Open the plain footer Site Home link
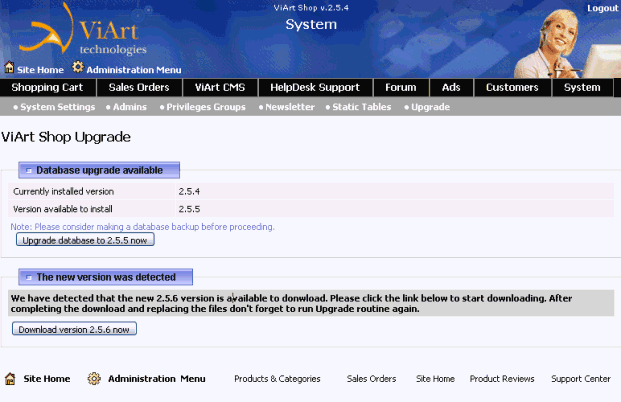621x402 pixels. pos(435,379)
